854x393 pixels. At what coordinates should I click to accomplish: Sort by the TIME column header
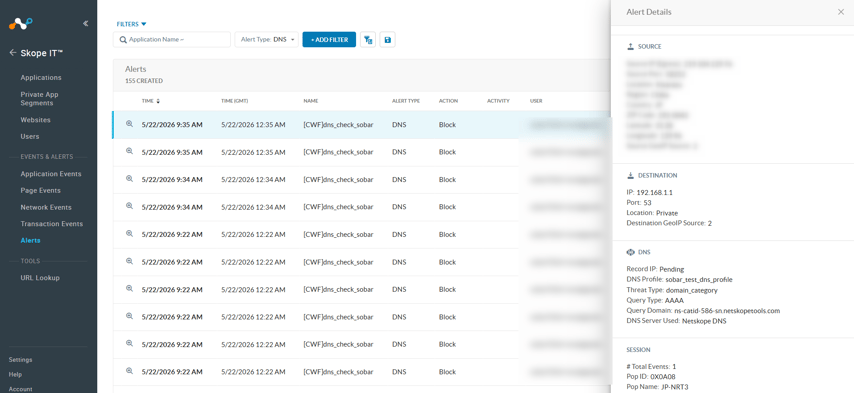[148, 101]
